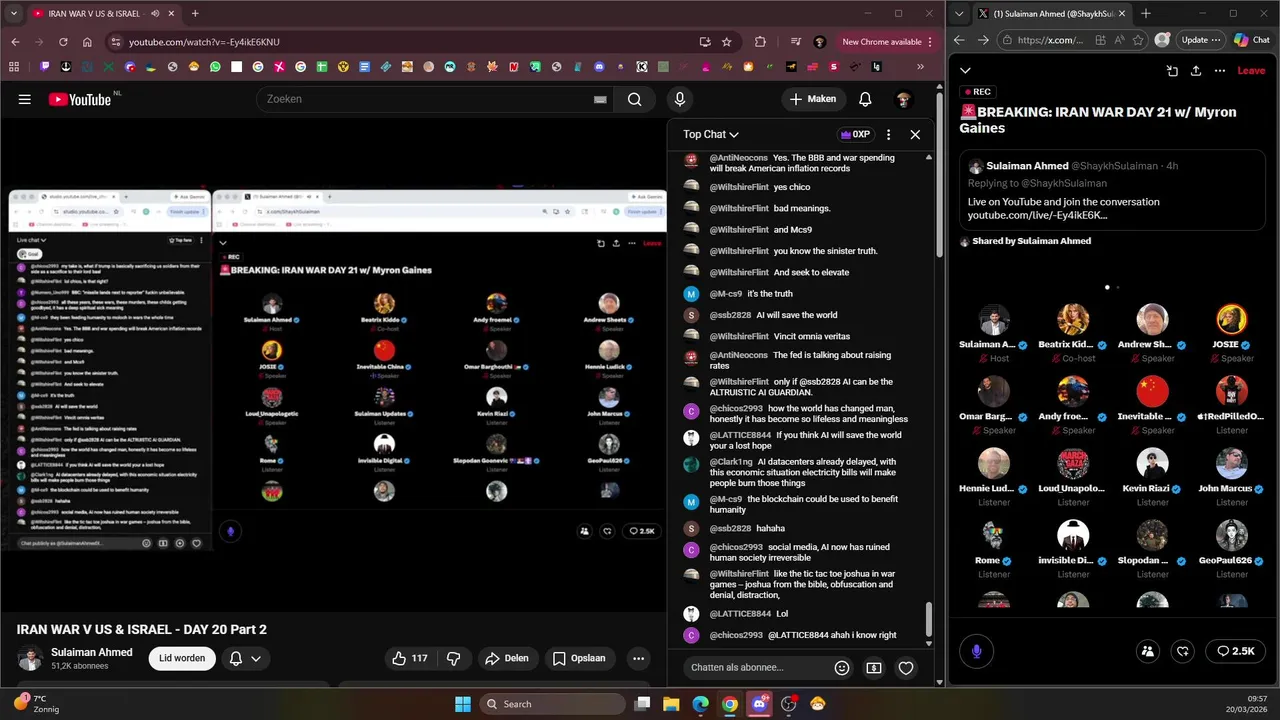Close the YouTube live chat panel
This screenshot has height=720, width=1280.
pyautogui.click(x=915, y=134)
